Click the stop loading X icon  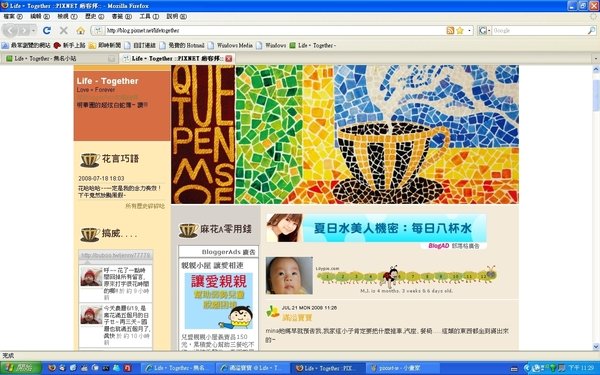64,30
